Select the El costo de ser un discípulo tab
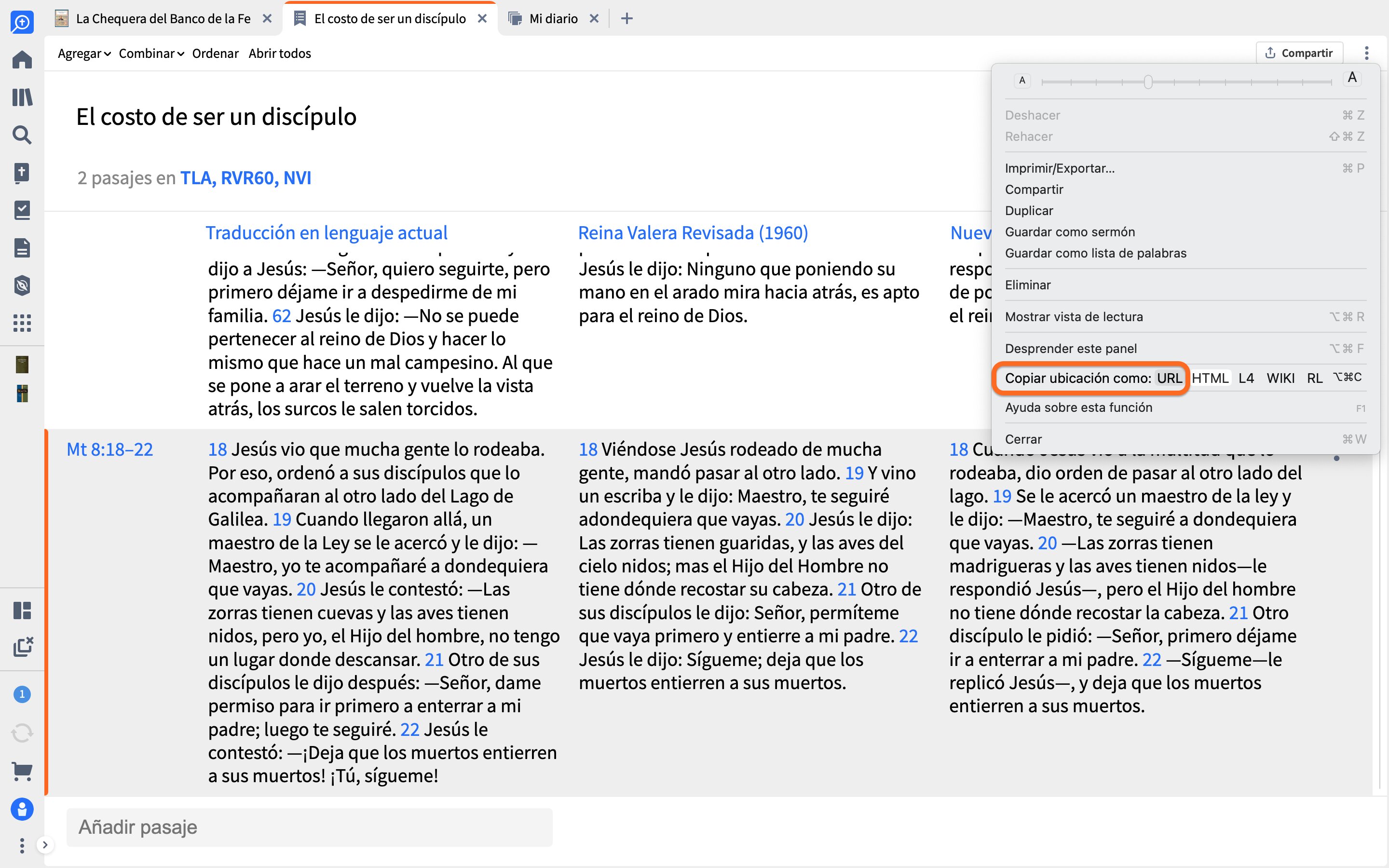The width and height of the screenshot is (1389, 868). 390,19
